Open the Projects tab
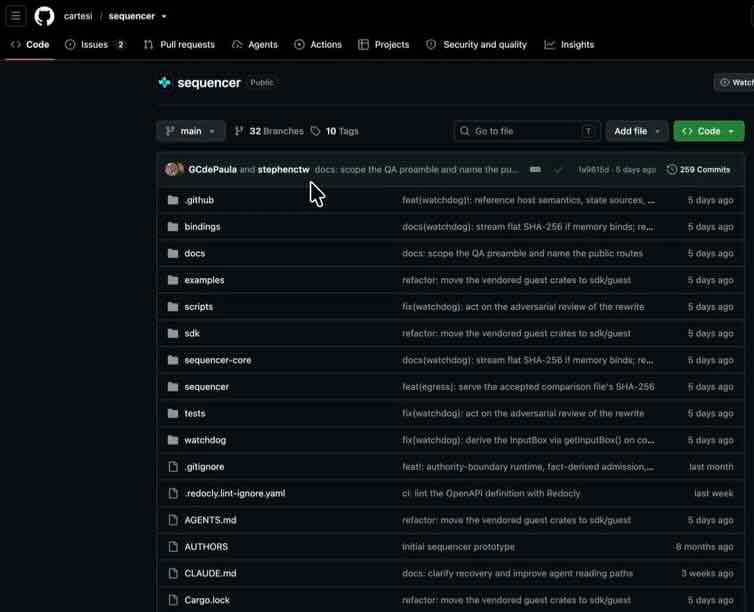This screenshot has width=754, height=612. (384, 45)
